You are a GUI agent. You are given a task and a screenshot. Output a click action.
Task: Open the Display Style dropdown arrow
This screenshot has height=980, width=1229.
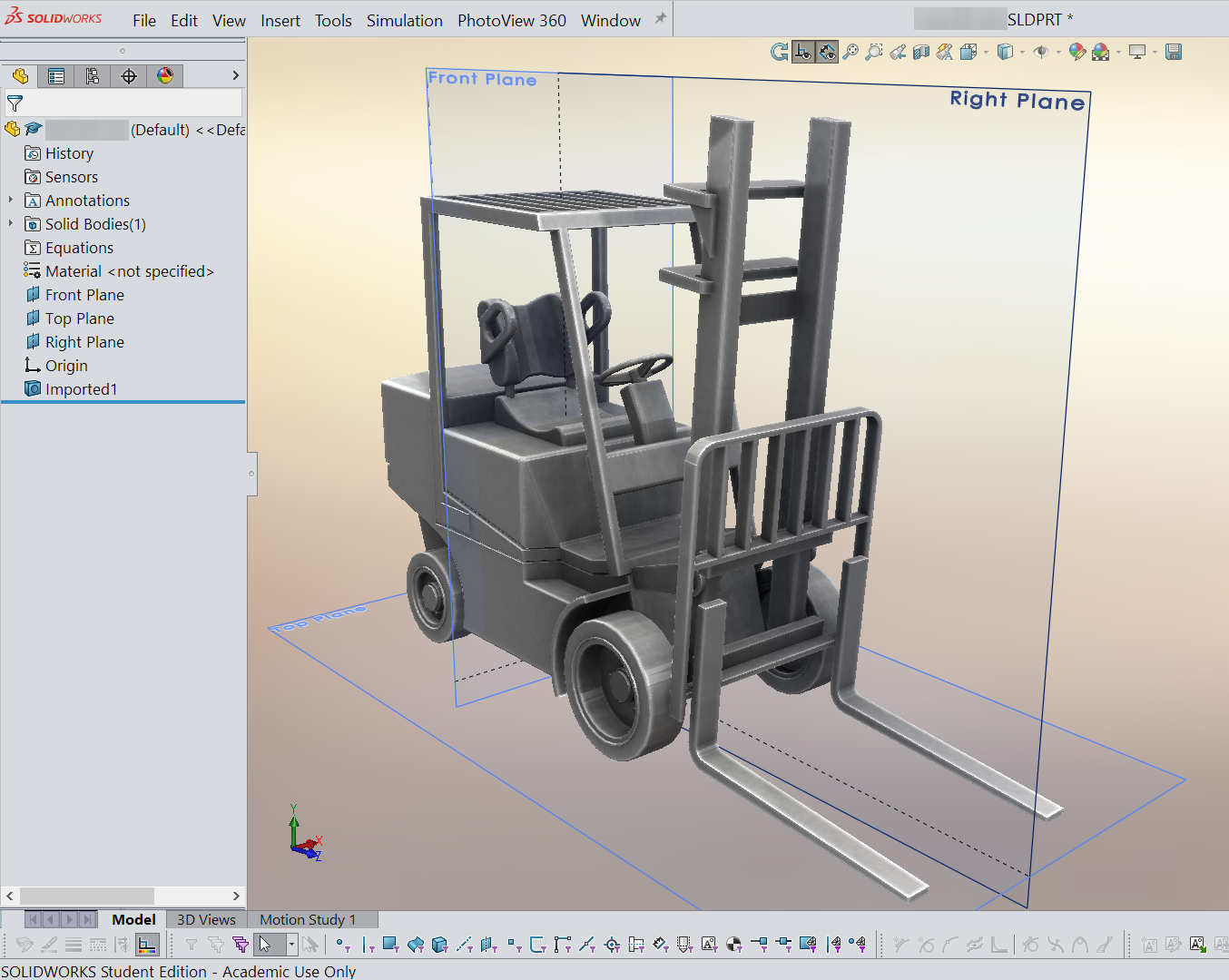coord(1022,52)
